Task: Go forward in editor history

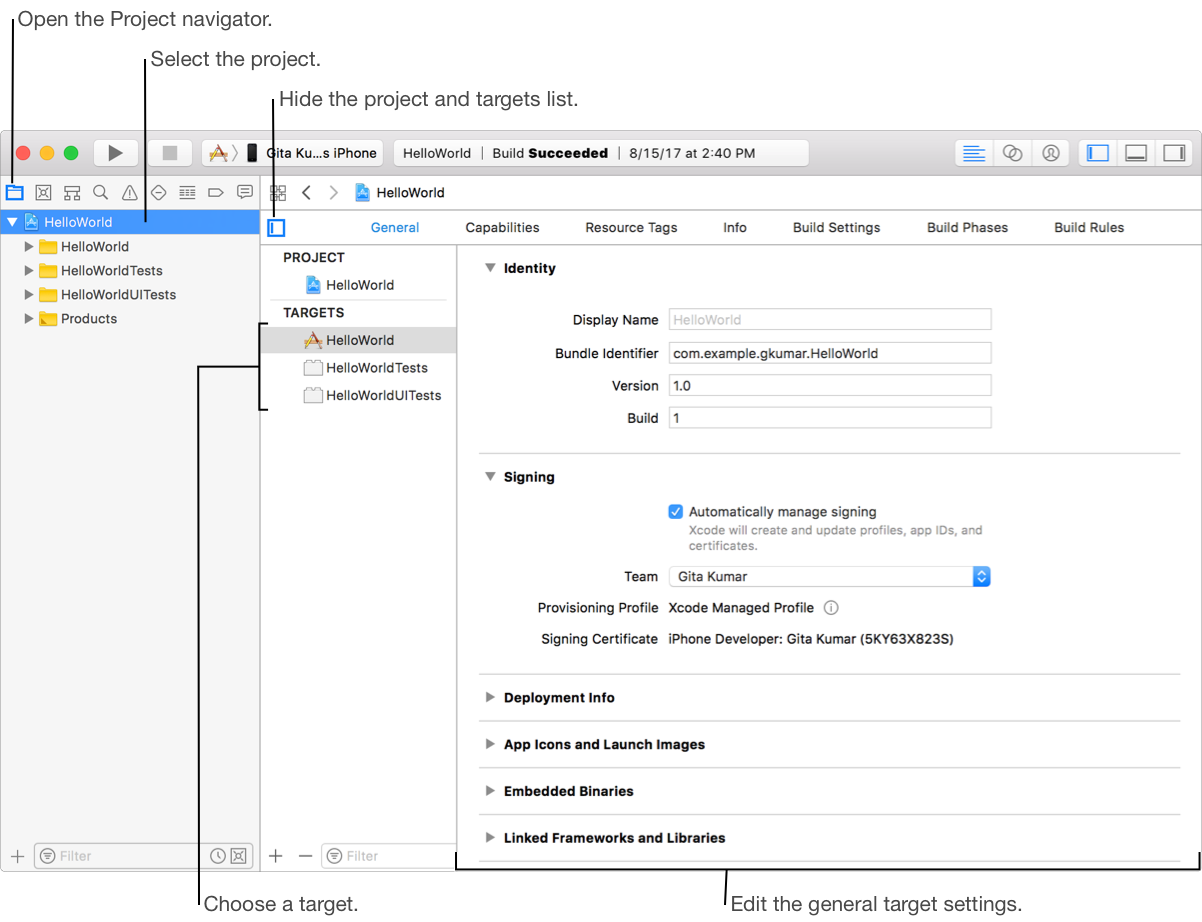Action: [x=333, y=192]
